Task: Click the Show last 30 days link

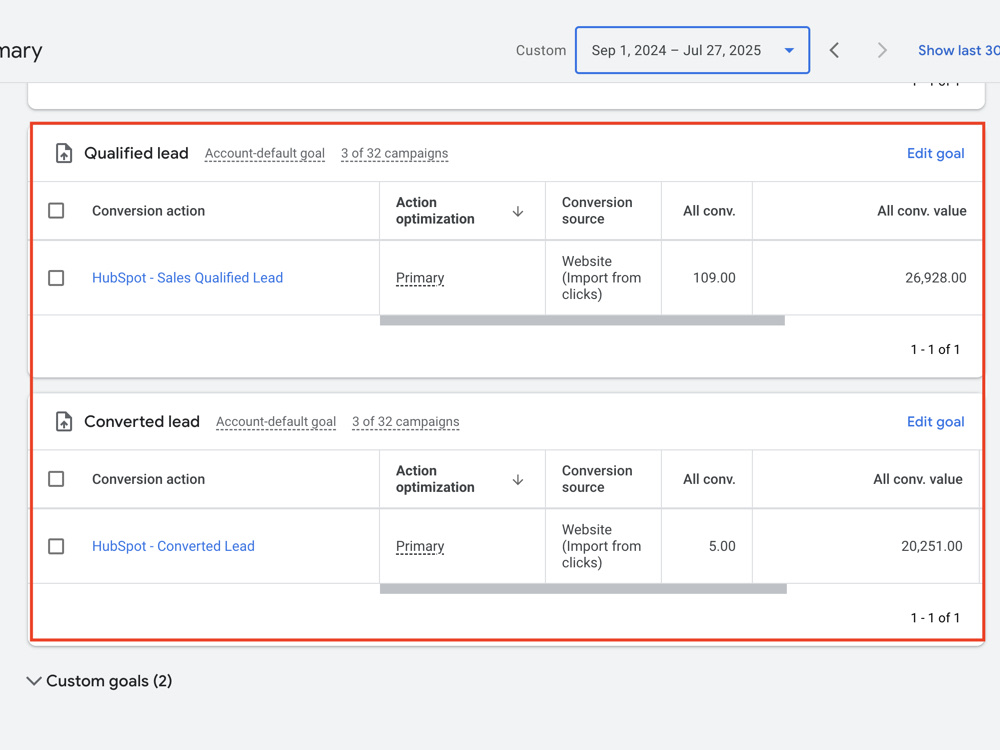Action: (959, 50)
